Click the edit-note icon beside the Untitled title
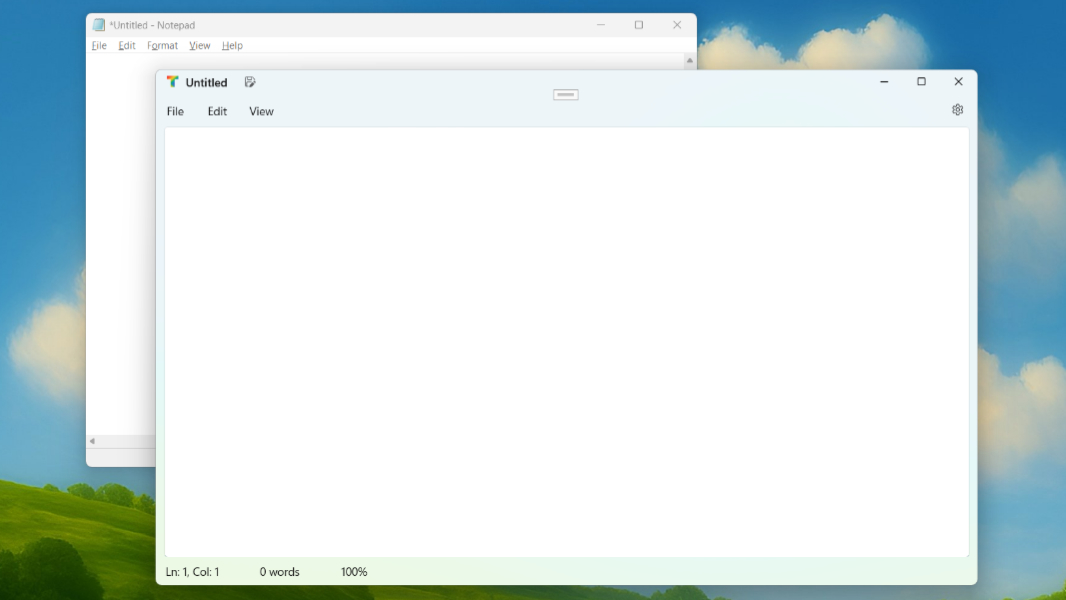1066x600 pixels. tap(250, 82)
